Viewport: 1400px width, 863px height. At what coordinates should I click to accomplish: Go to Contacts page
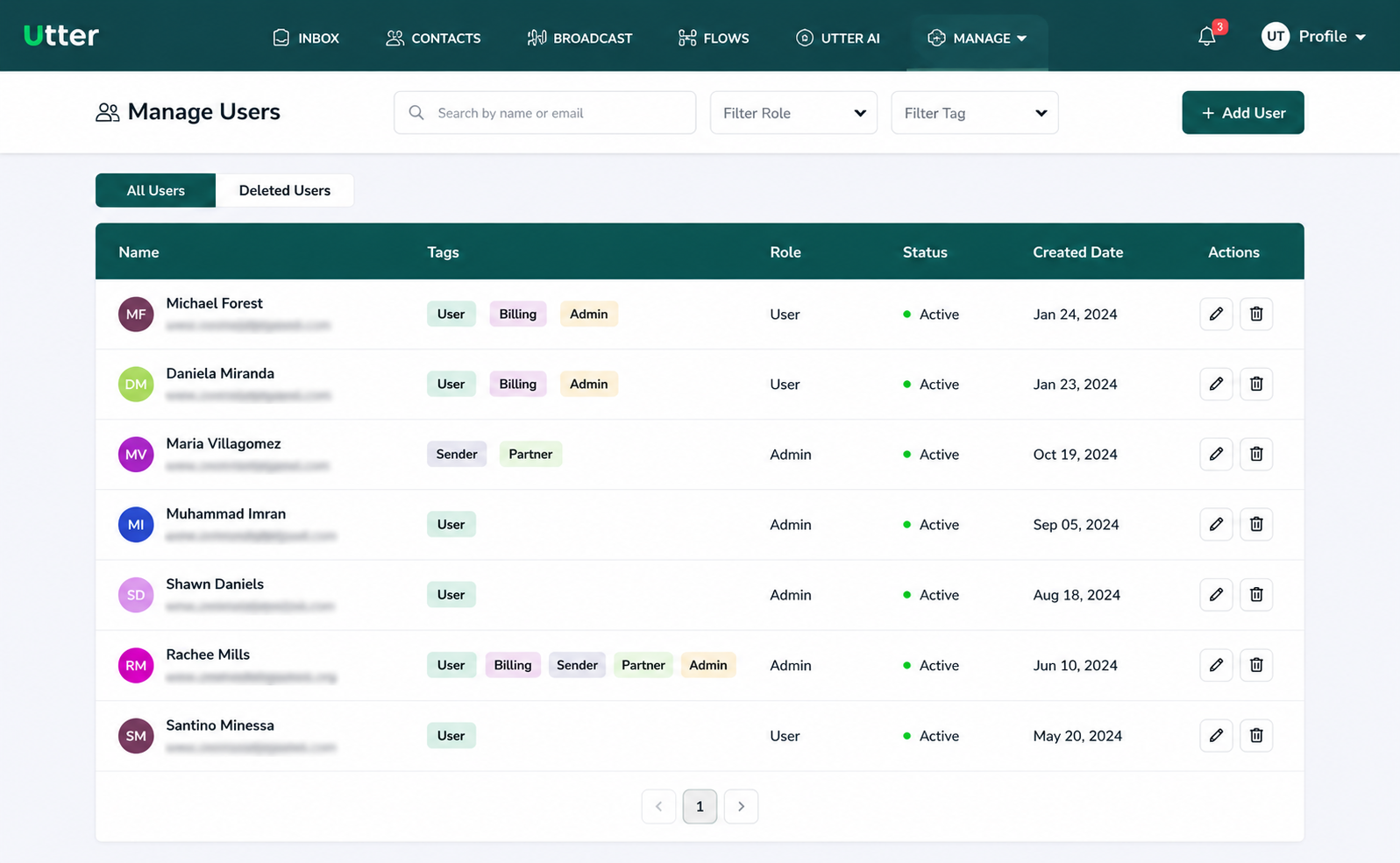(433, 38)
